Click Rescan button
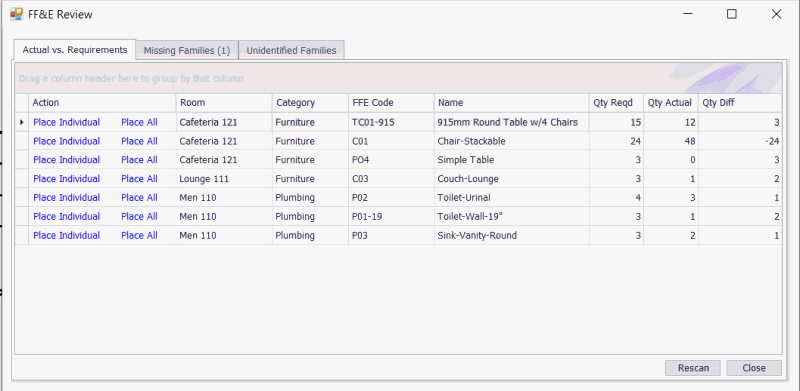 pos(693,368)
